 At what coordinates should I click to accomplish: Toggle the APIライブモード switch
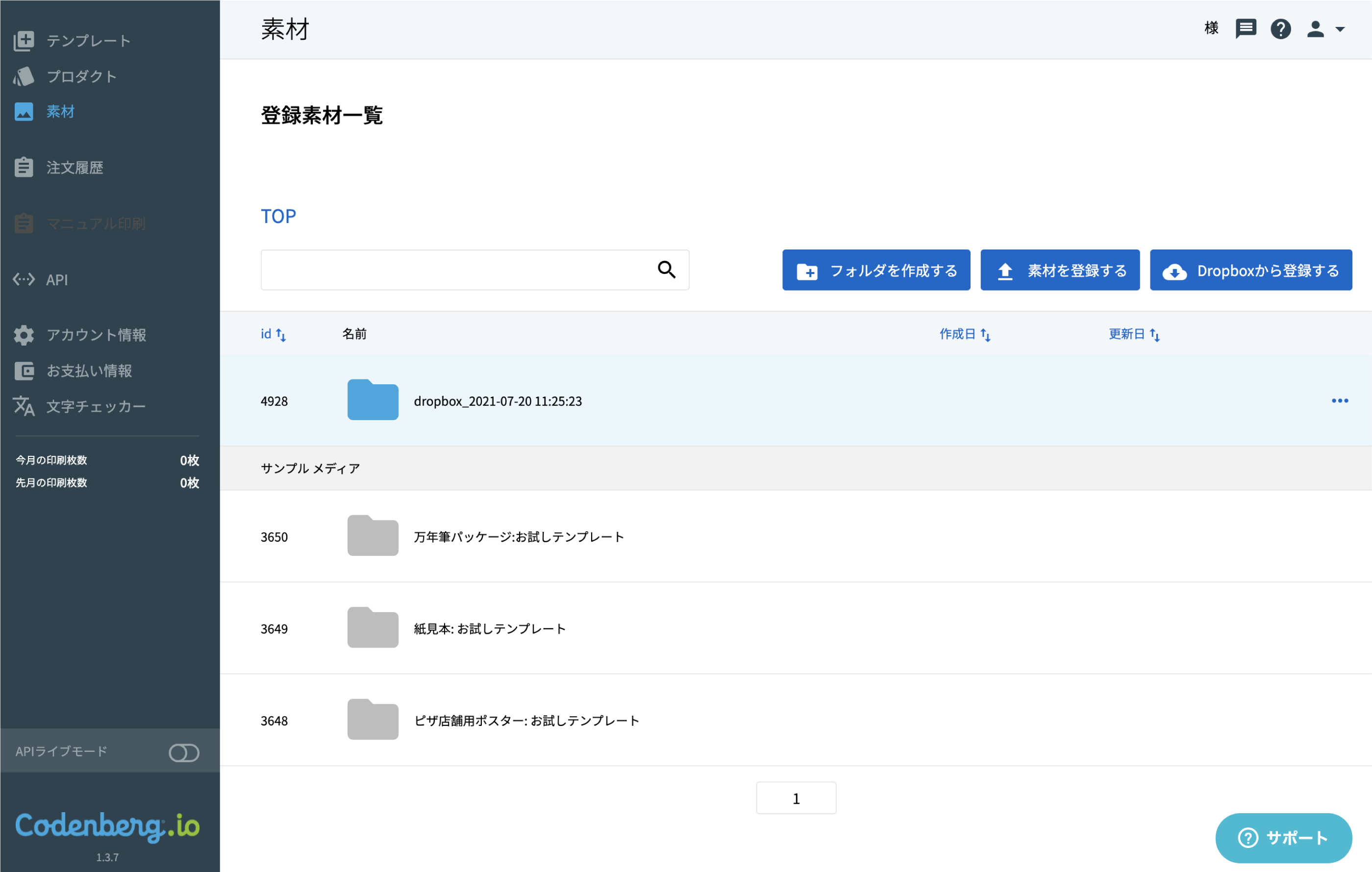tap(184, 752)
